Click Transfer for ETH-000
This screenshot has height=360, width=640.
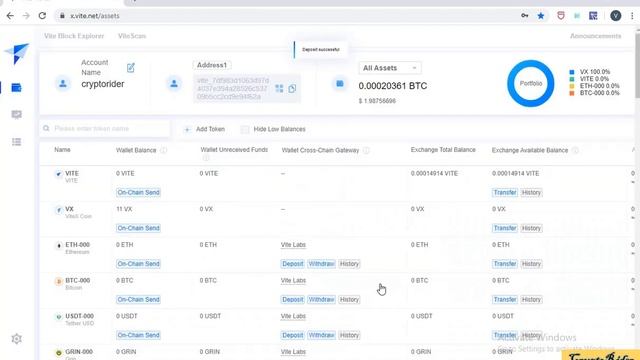coord(505,264)
